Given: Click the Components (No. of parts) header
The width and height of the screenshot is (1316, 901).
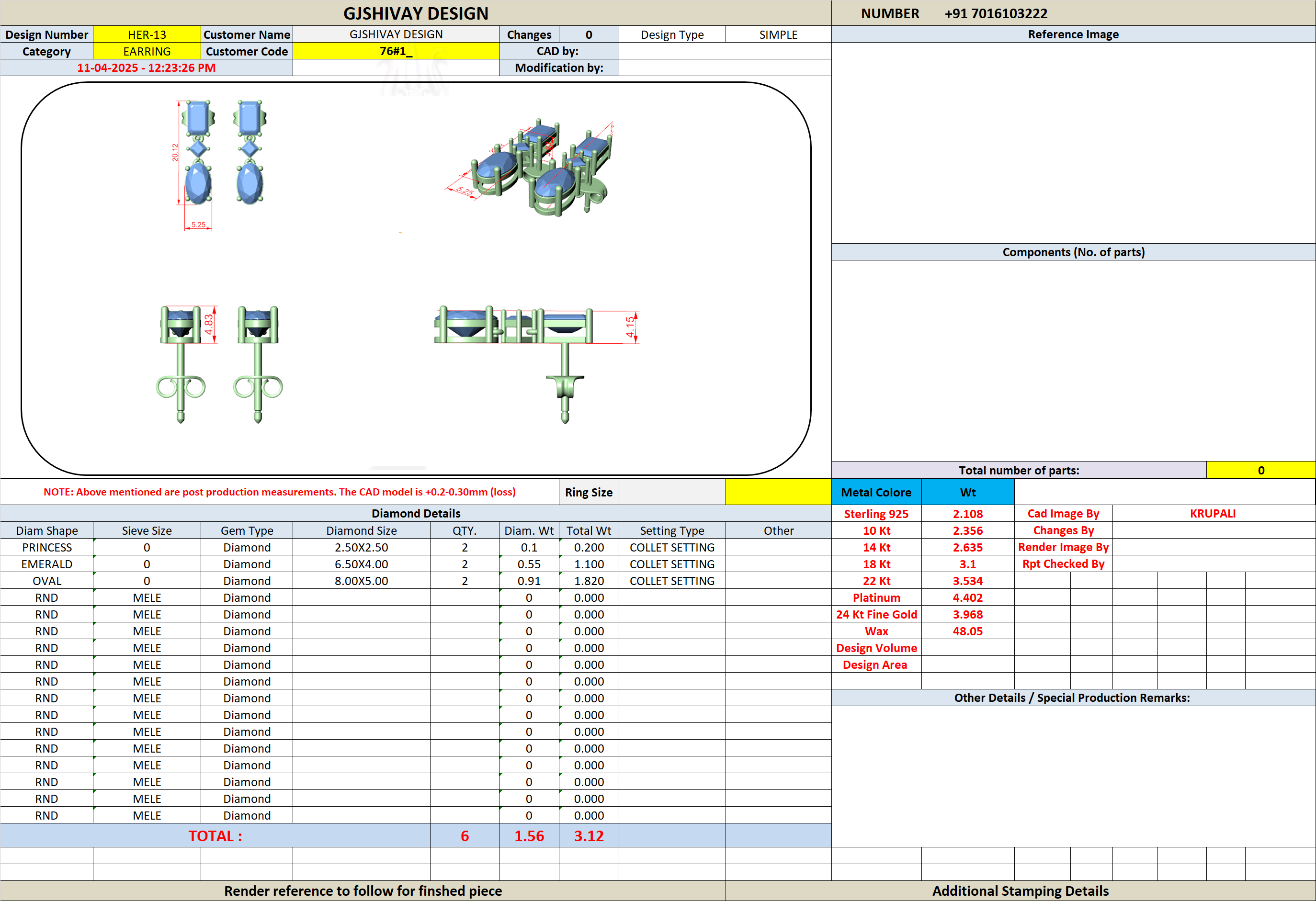Looking at the screenshot, I should [1073, 252].
